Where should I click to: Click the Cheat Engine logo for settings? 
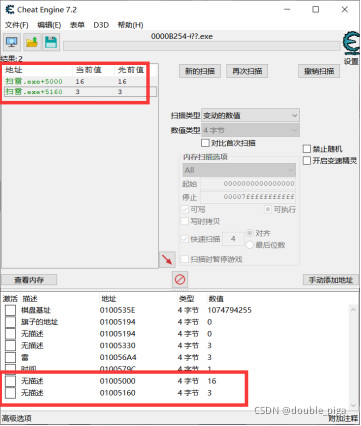[351, 43]
